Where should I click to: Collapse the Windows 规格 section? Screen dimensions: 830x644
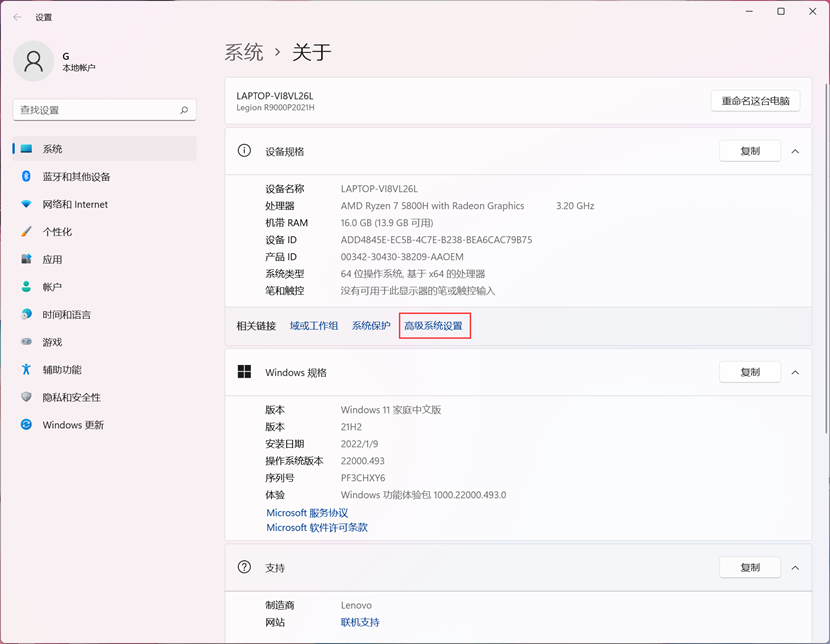click(794, 371)
